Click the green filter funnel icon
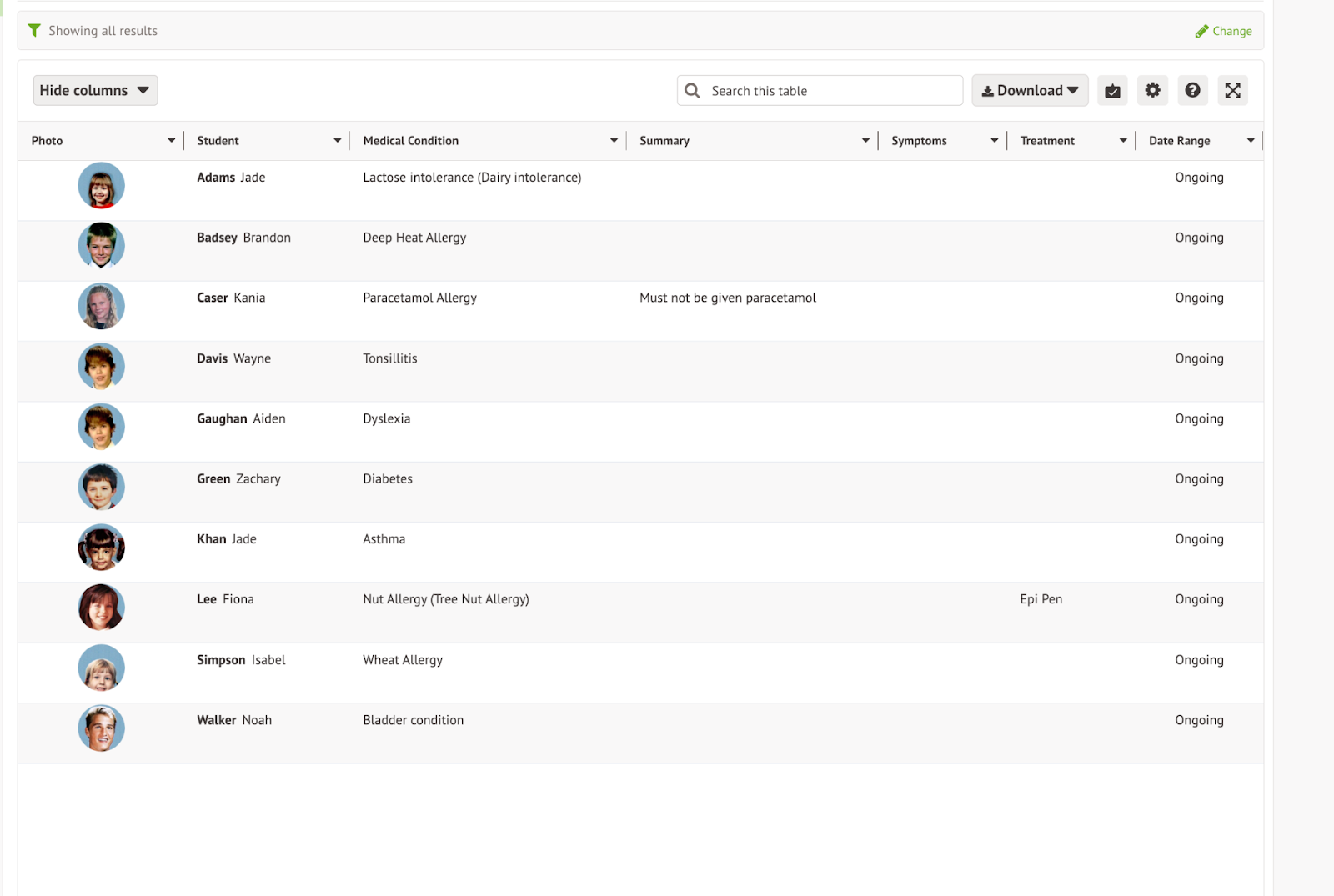 (x=34, y=31)
